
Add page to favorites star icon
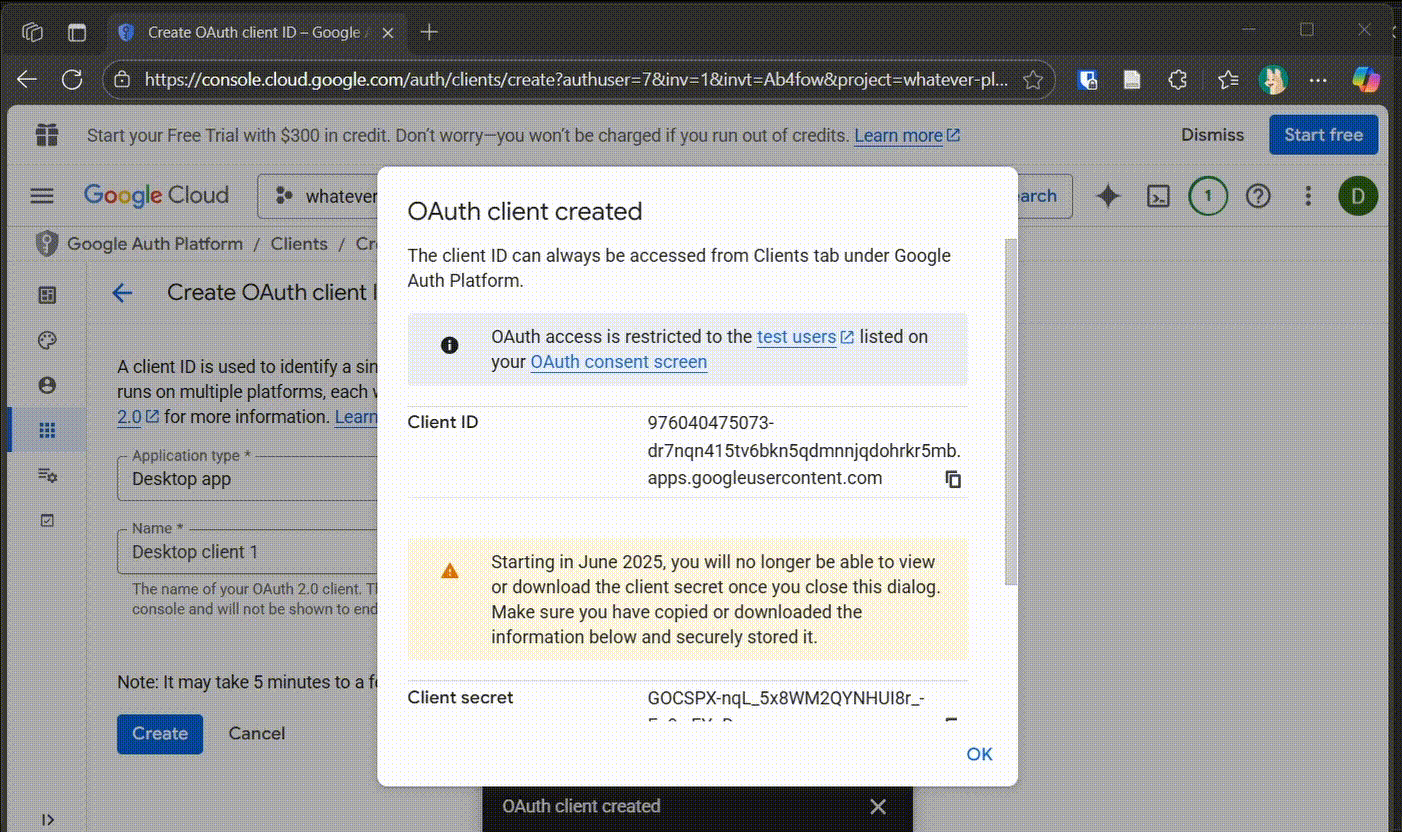[x=1033, y=79]
